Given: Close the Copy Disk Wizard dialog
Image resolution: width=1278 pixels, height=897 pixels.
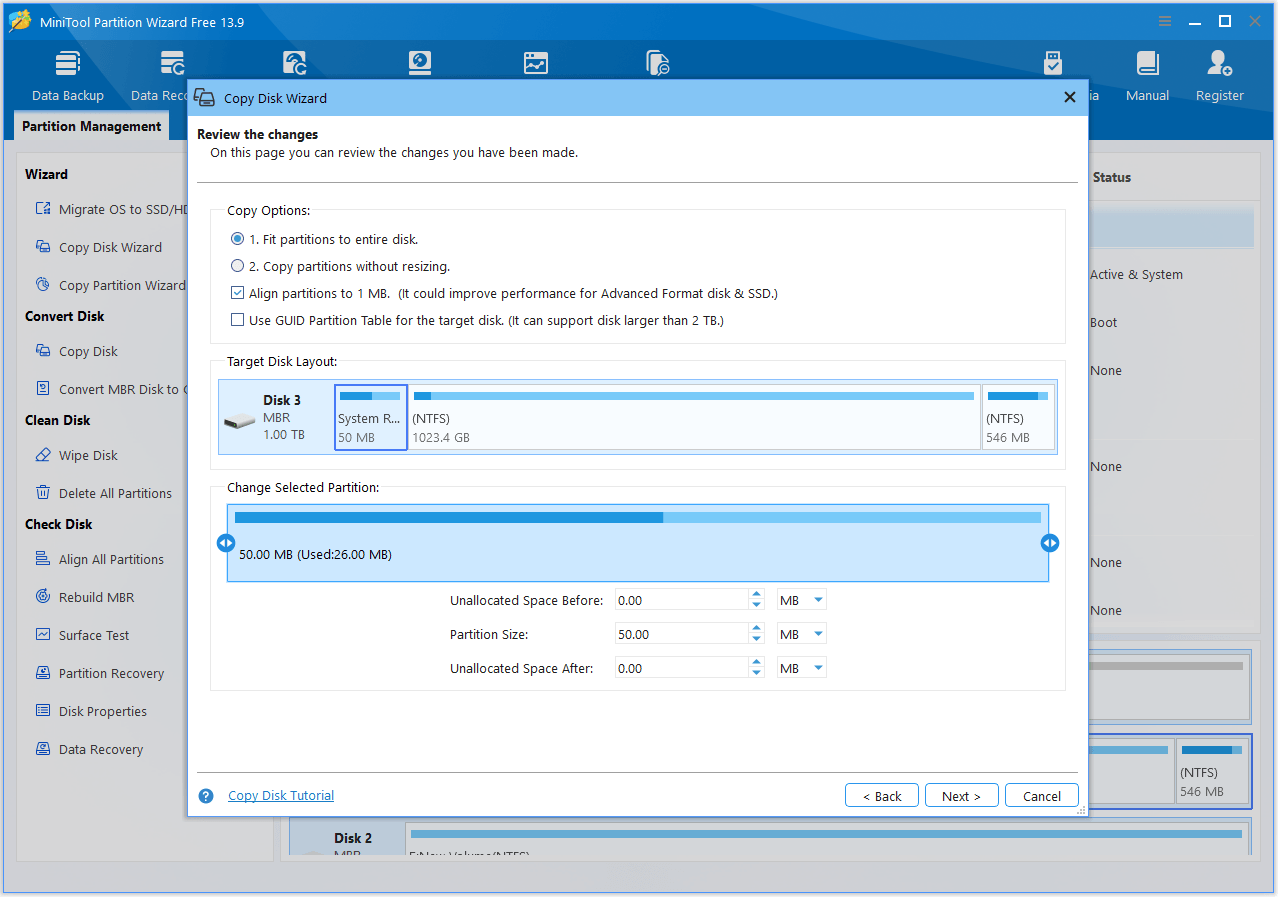Looking at the screenshot, I should tap(1070, 97).
